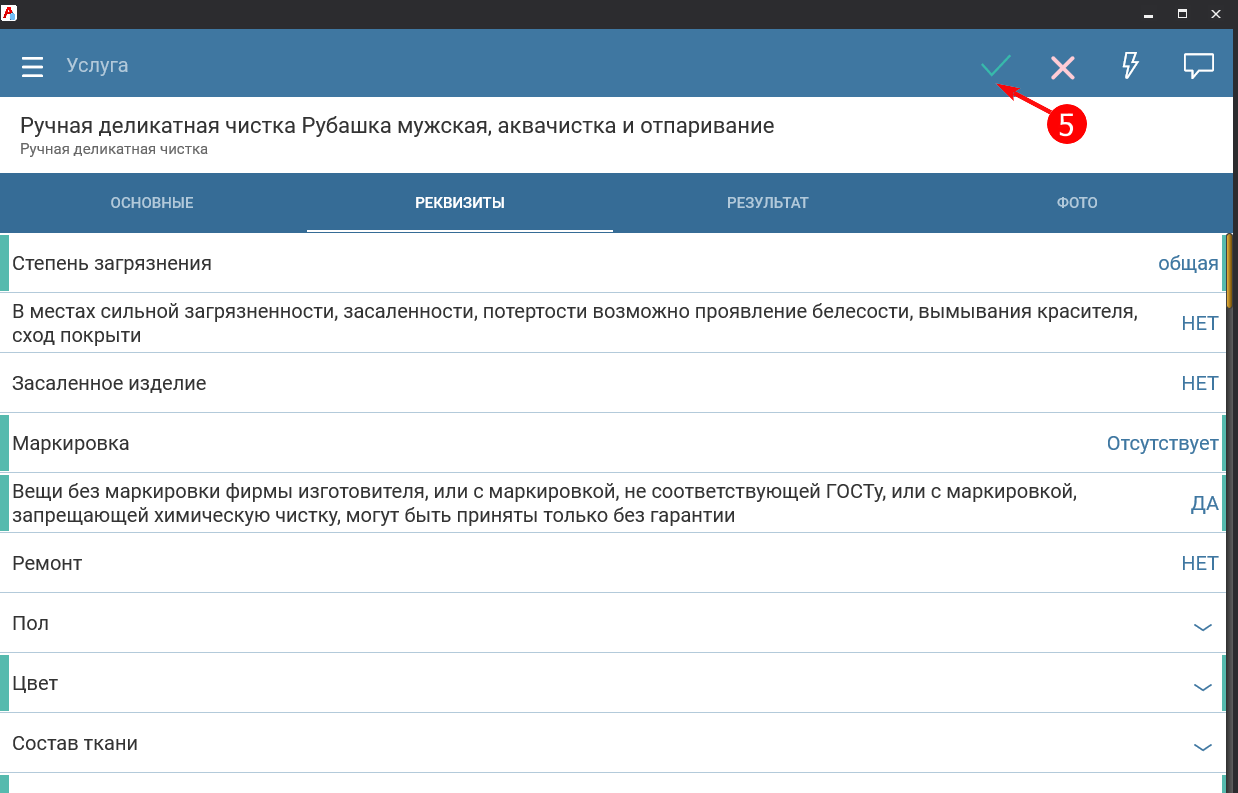Screen dimensions: 1238x793
Task: Toggle НЕТ for Засаленное изделие
Action: tap(1200, 383)
